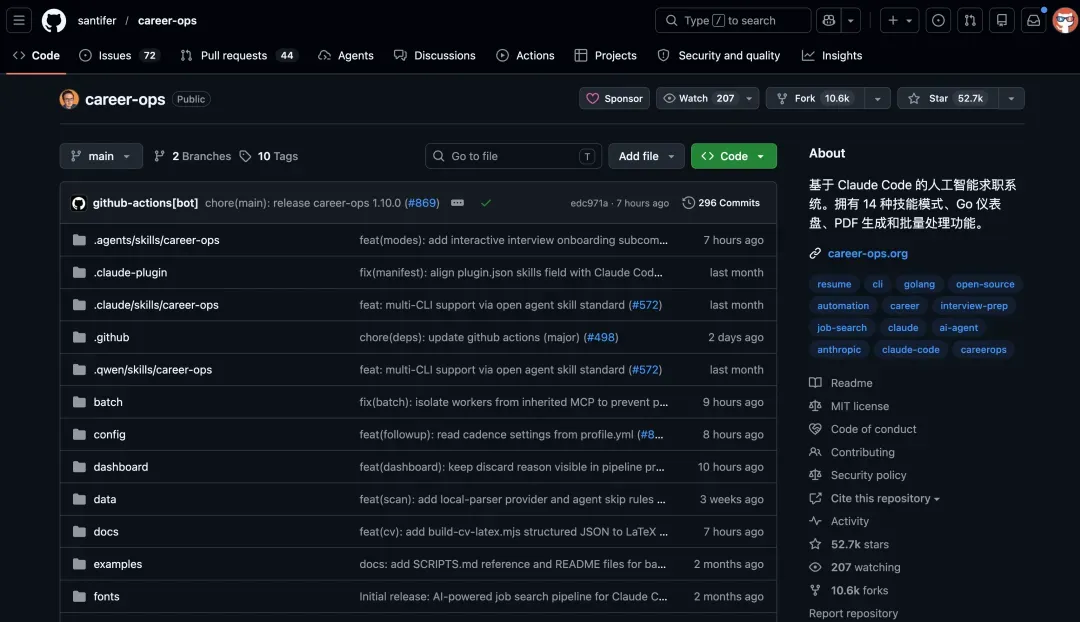
Task: View the 10 Tags link
Action: 269,156
